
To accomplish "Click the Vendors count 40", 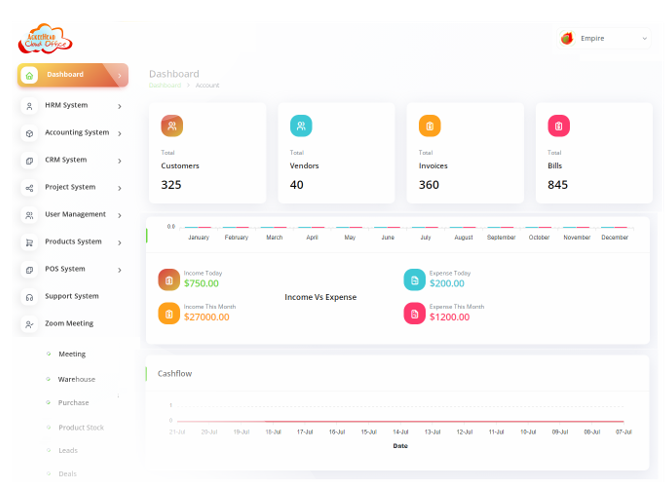I will (297, 185).
